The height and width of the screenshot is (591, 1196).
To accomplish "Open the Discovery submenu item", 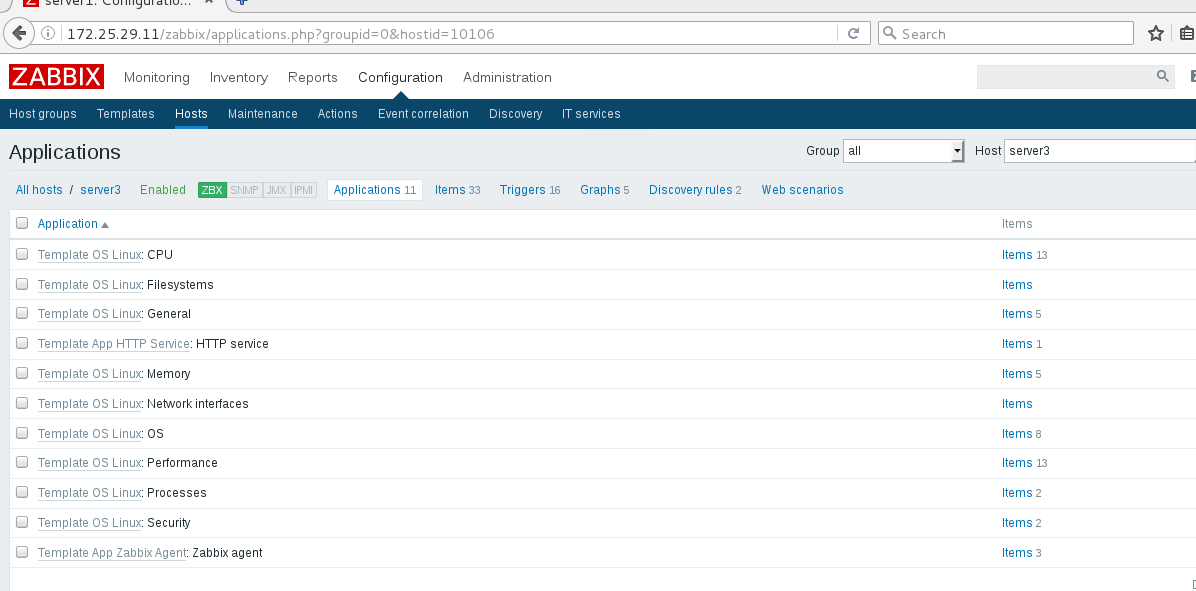I will tap(516, 114).
